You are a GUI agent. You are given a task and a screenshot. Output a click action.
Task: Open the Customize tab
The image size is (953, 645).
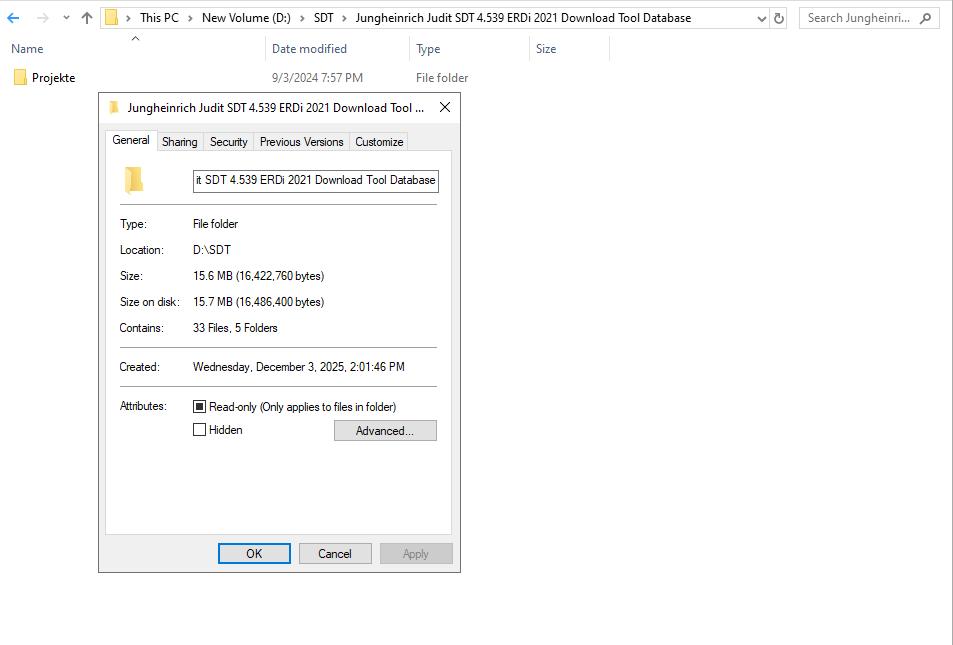pos(379,142)
